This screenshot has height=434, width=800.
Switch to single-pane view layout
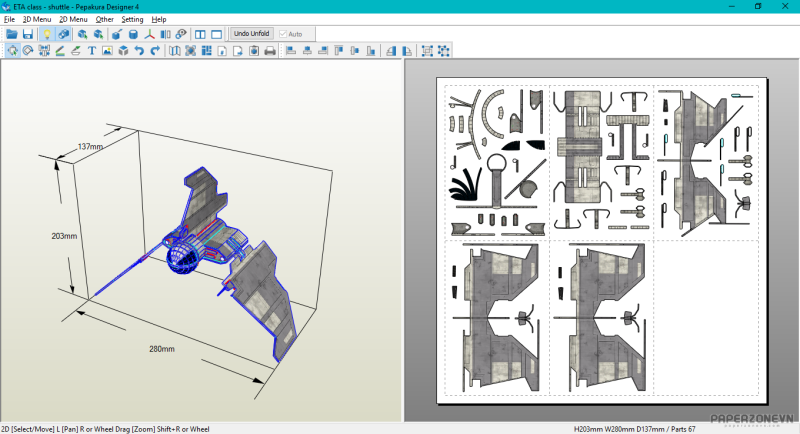pyautogui.click(x=216, y=34)
